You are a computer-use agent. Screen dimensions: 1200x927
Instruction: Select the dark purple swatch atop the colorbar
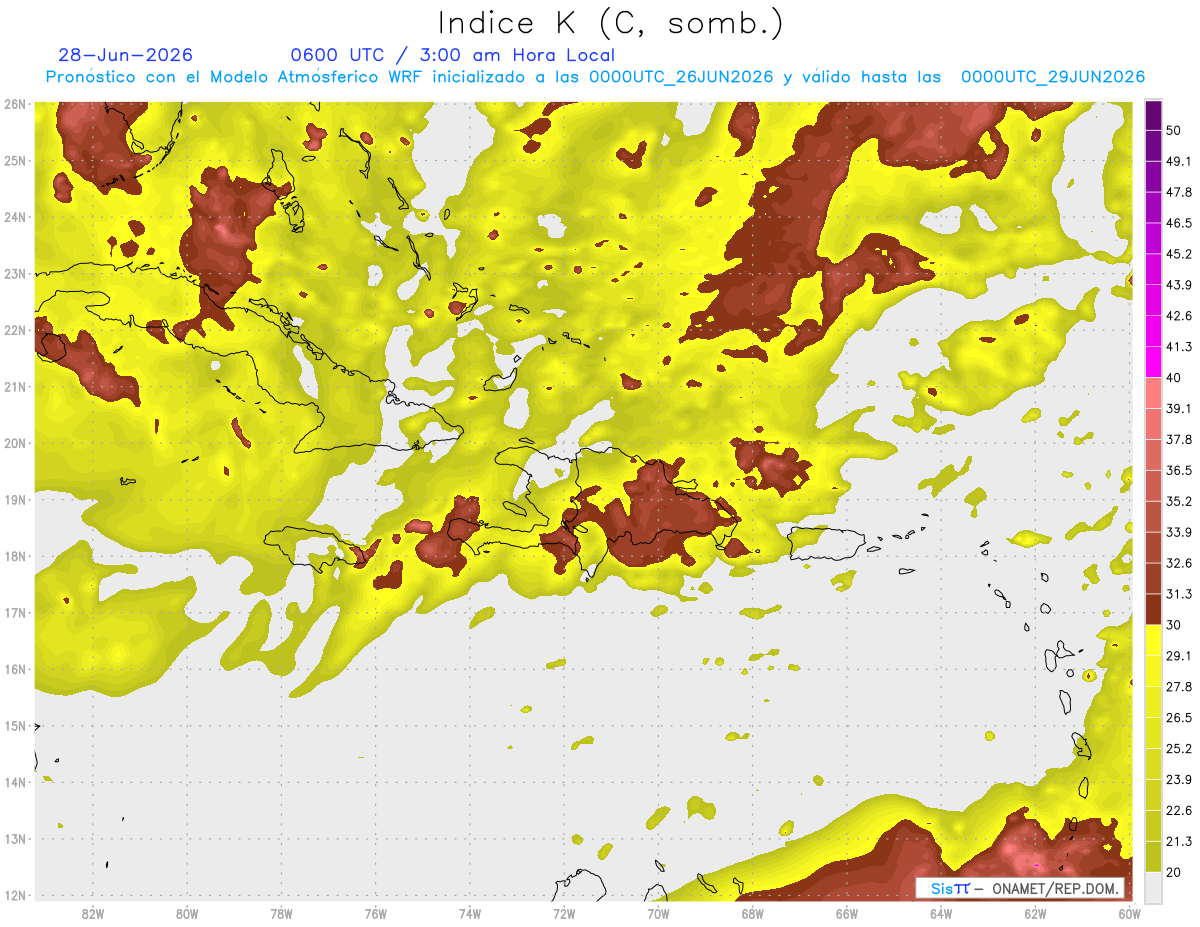(x=1153, y=116)
